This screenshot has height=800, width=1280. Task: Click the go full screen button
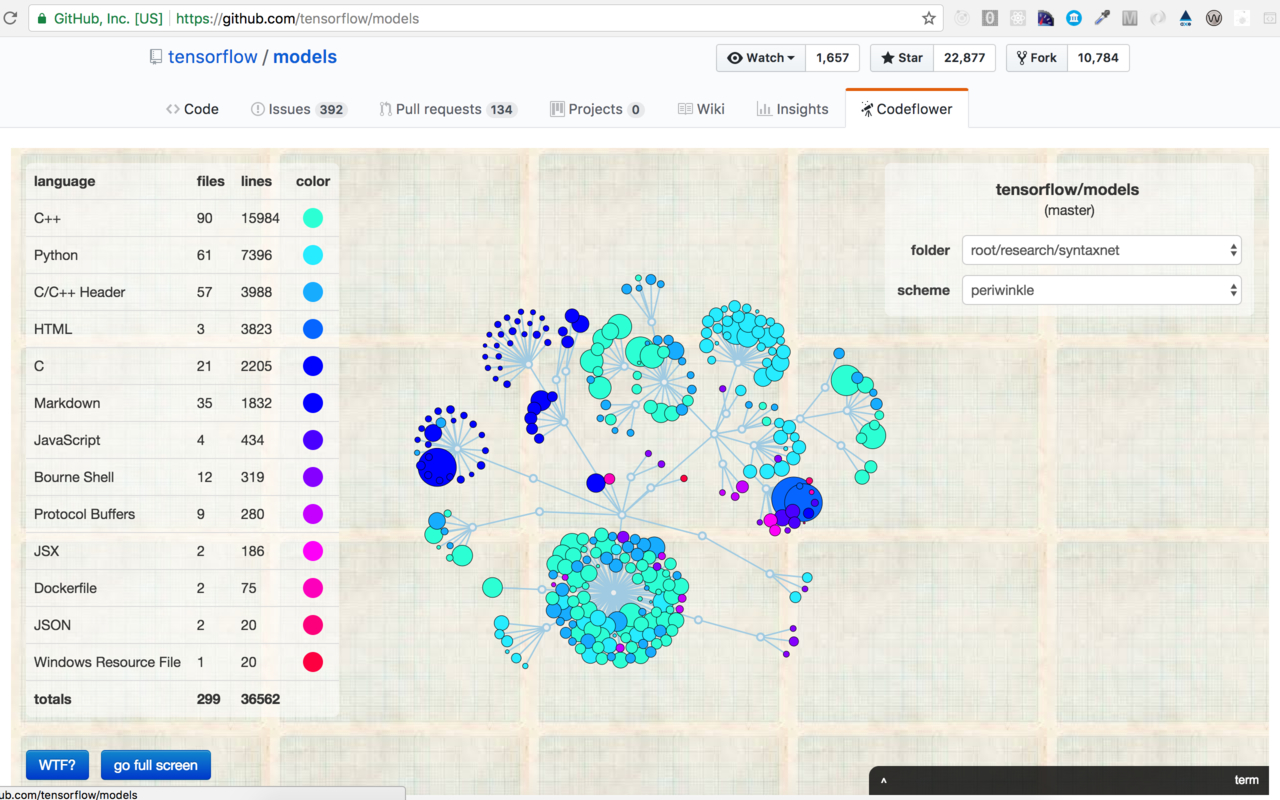[x=156, y=765]
